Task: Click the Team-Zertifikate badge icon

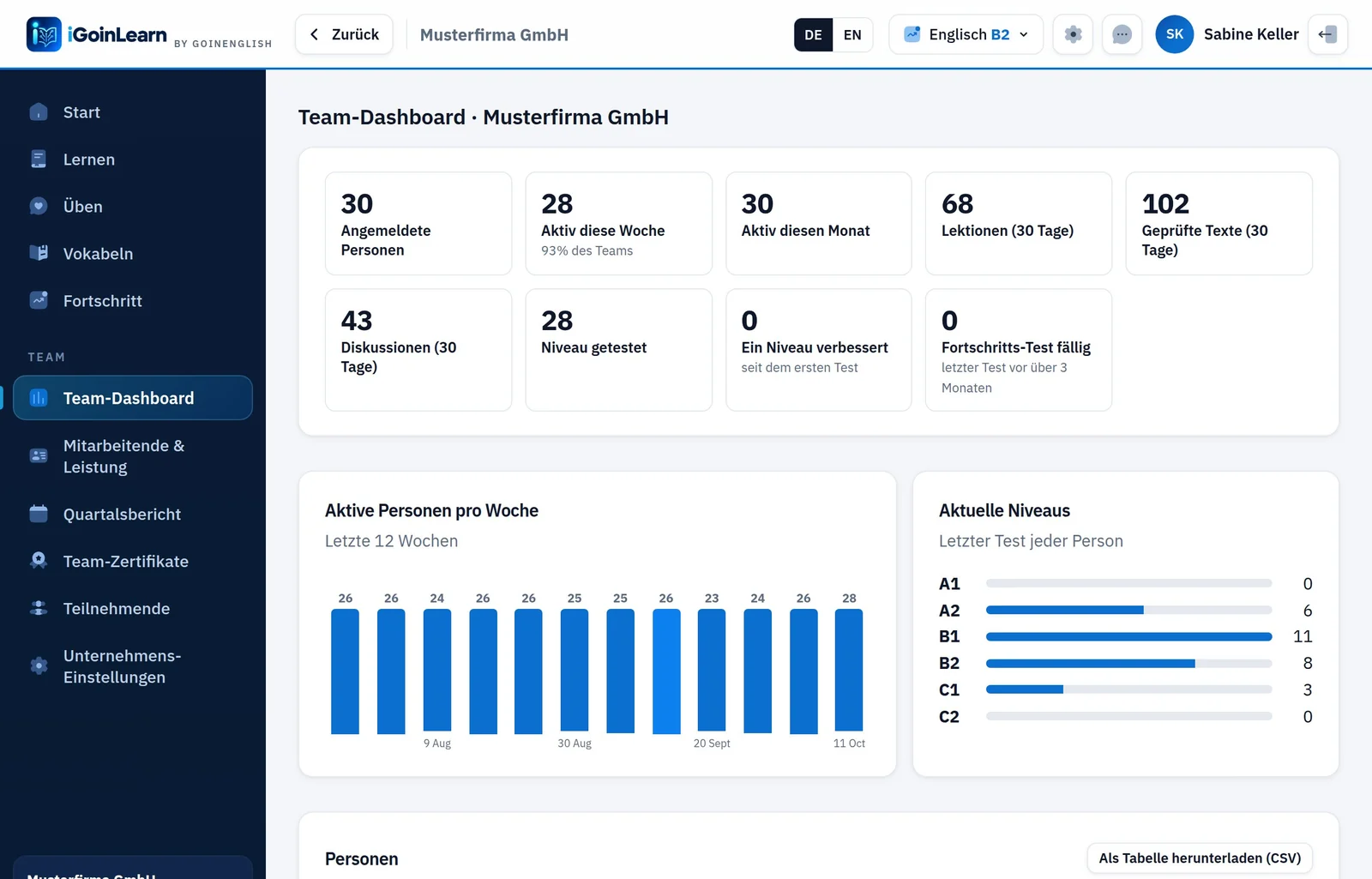Action: [39, 561]
